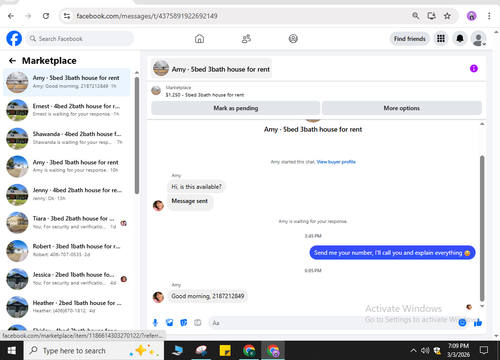Open Jenny 4bed 2bath conversation
500x360 pixels.
(x=67, y=194)
